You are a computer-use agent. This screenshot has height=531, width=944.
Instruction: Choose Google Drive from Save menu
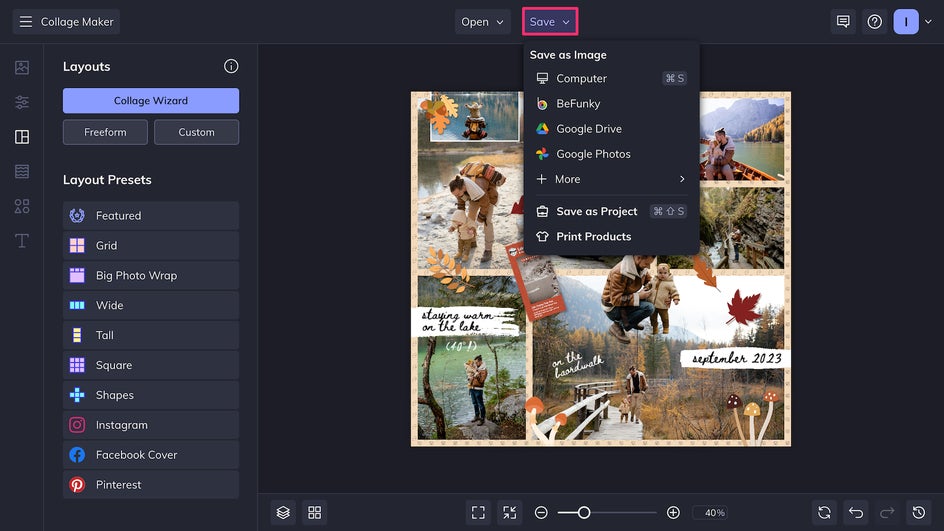point(588,129)
